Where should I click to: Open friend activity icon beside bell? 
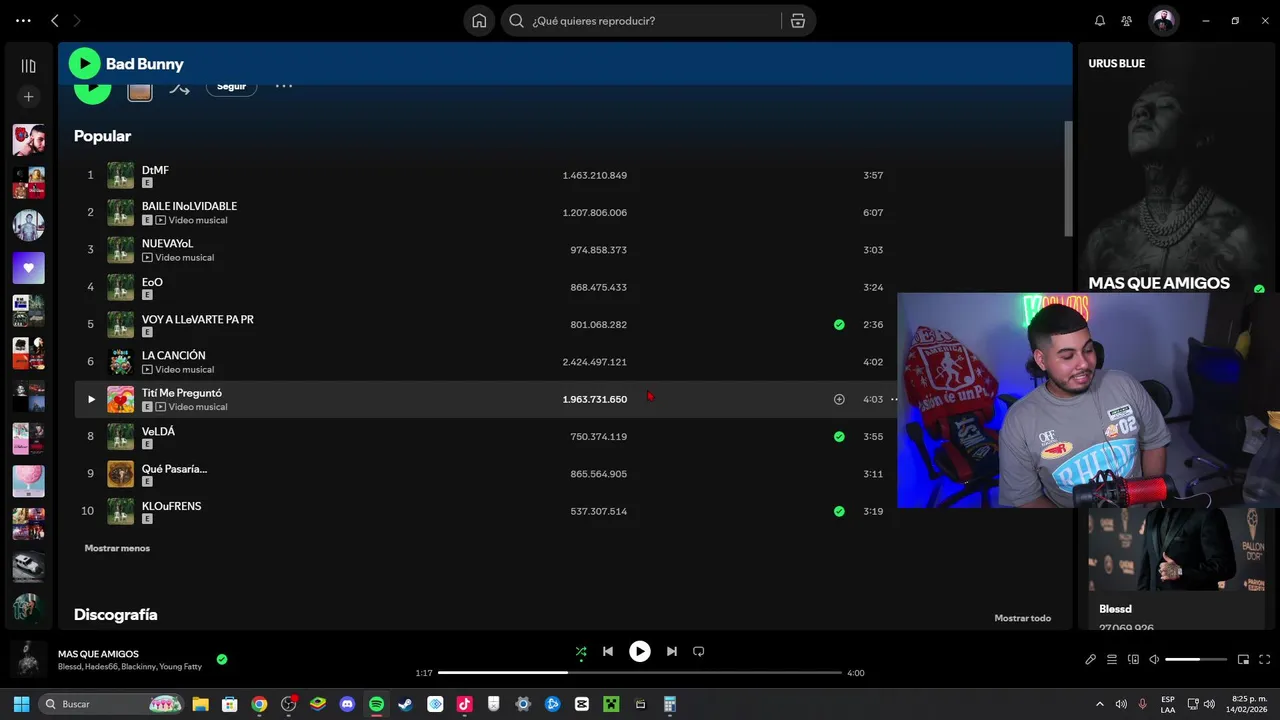click(1127, 20)
